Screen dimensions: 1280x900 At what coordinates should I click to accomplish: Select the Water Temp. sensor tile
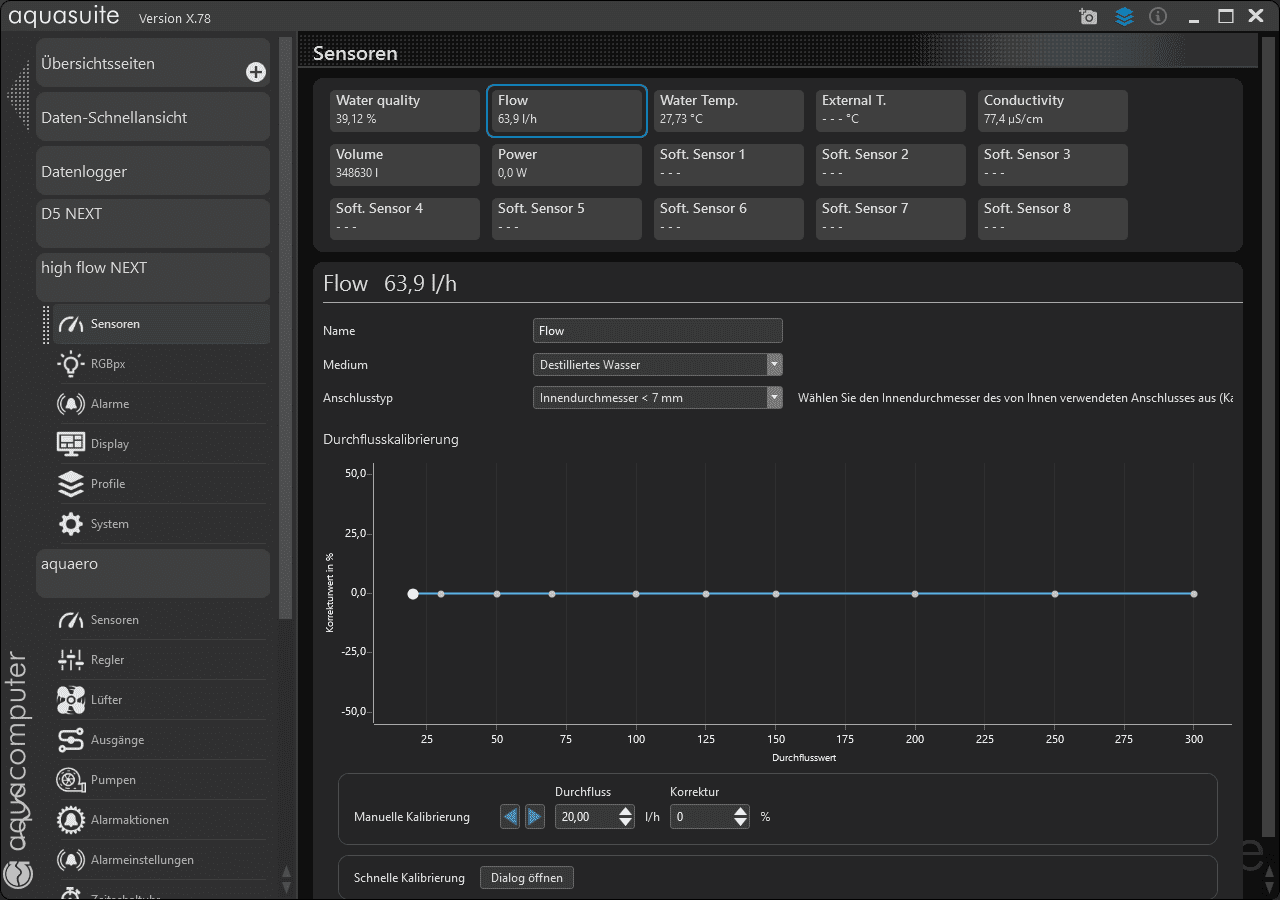click(x=729, y=111)
